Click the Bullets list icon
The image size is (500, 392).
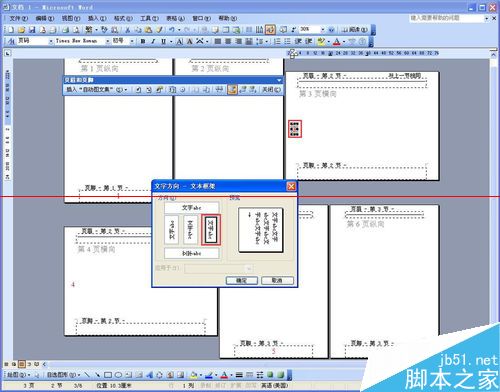point(287,41)
